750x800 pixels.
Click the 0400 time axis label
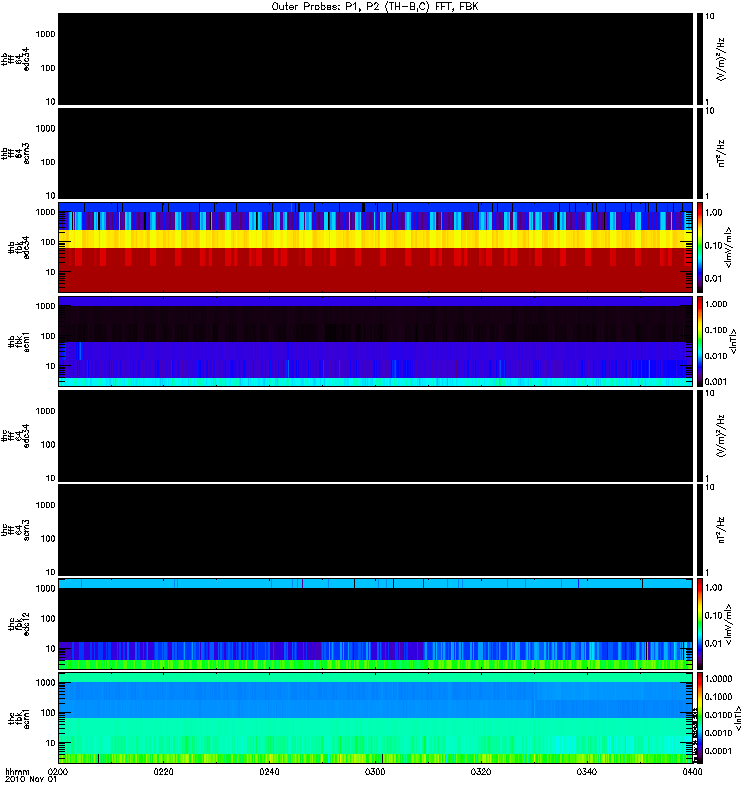pyautogui.click(x=692, y=772)
